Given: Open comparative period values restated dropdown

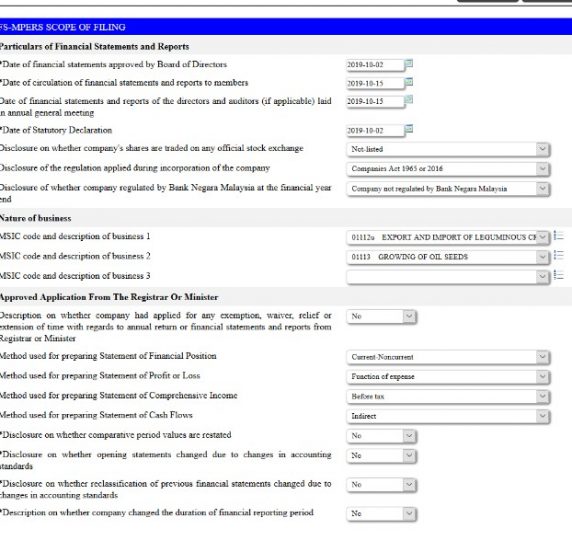Looking at the screenshot, I should pyautogui.click(x=382, y=436).
